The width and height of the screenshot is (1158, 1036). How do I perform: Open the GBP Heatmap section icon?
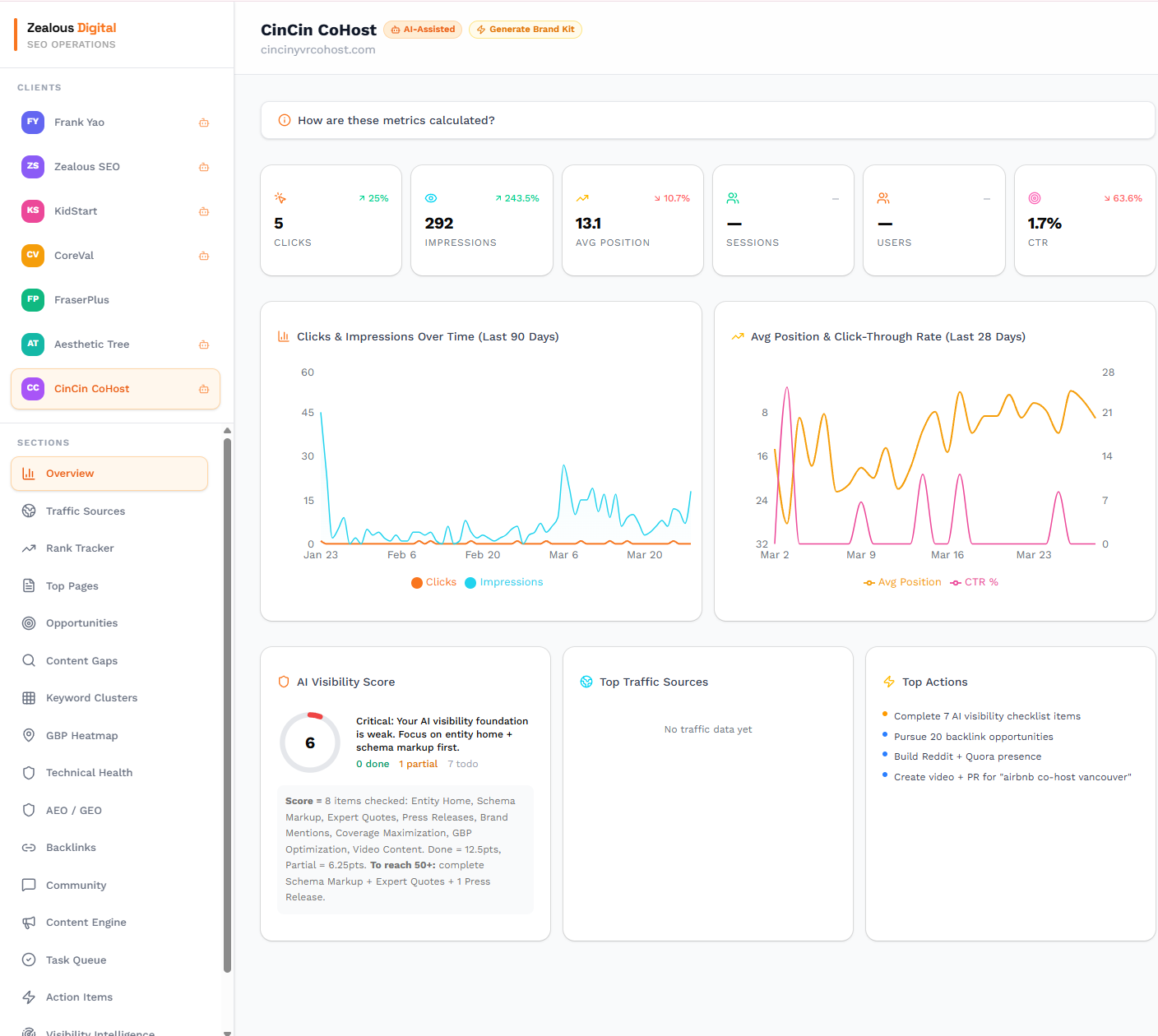pyautogui.click(x=29, y=735)
